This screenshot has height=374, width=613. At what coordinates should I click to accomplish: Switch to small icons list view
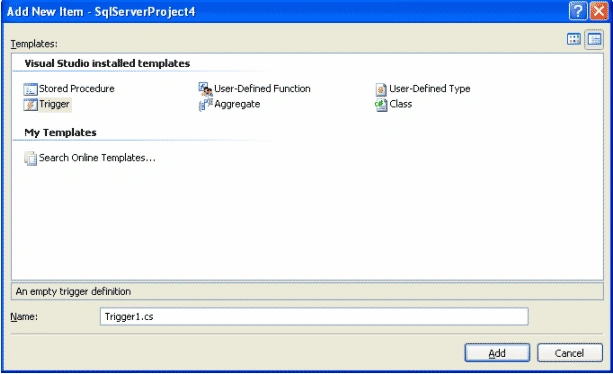click(594, 39)
